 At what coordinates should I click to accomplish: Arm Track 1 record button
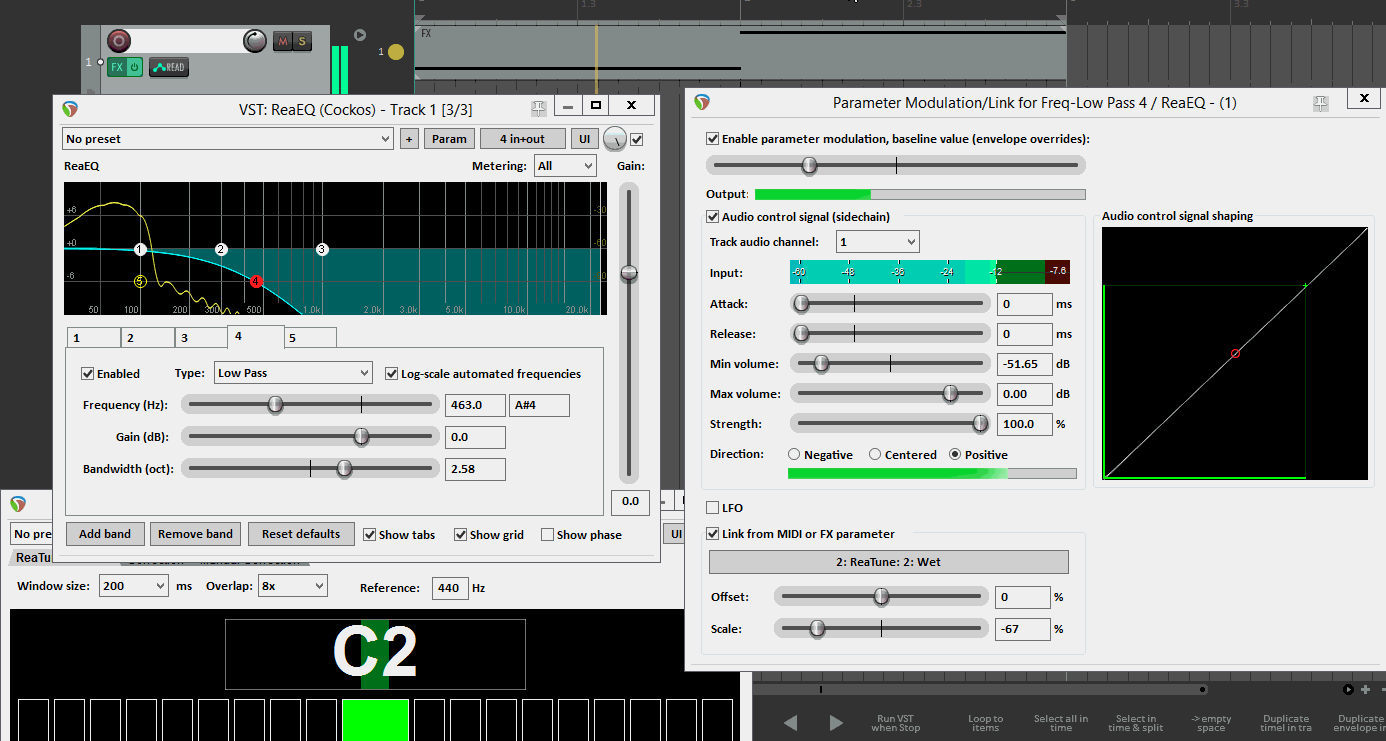[x=119, y=41]
